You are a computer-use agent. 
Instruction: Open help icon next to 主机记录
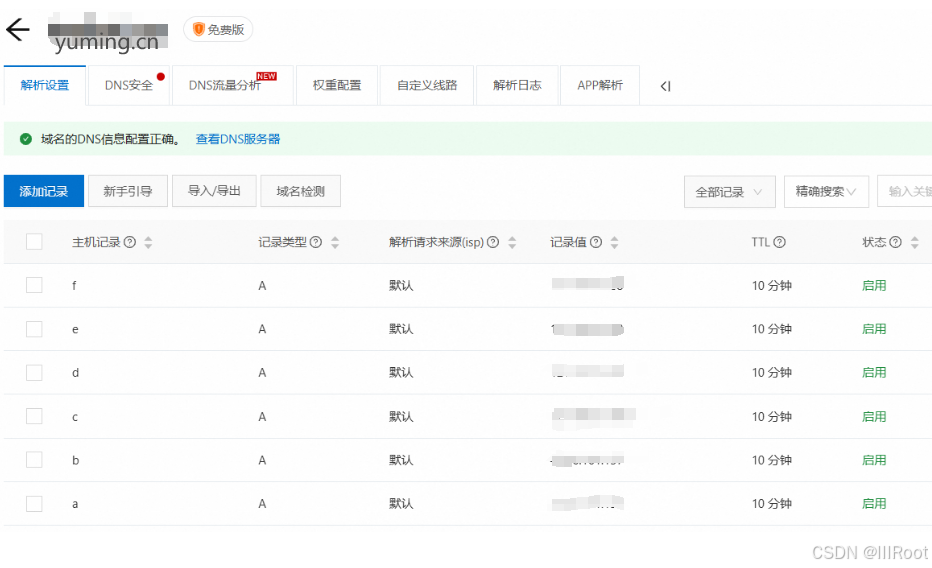[x=130, y=242]
